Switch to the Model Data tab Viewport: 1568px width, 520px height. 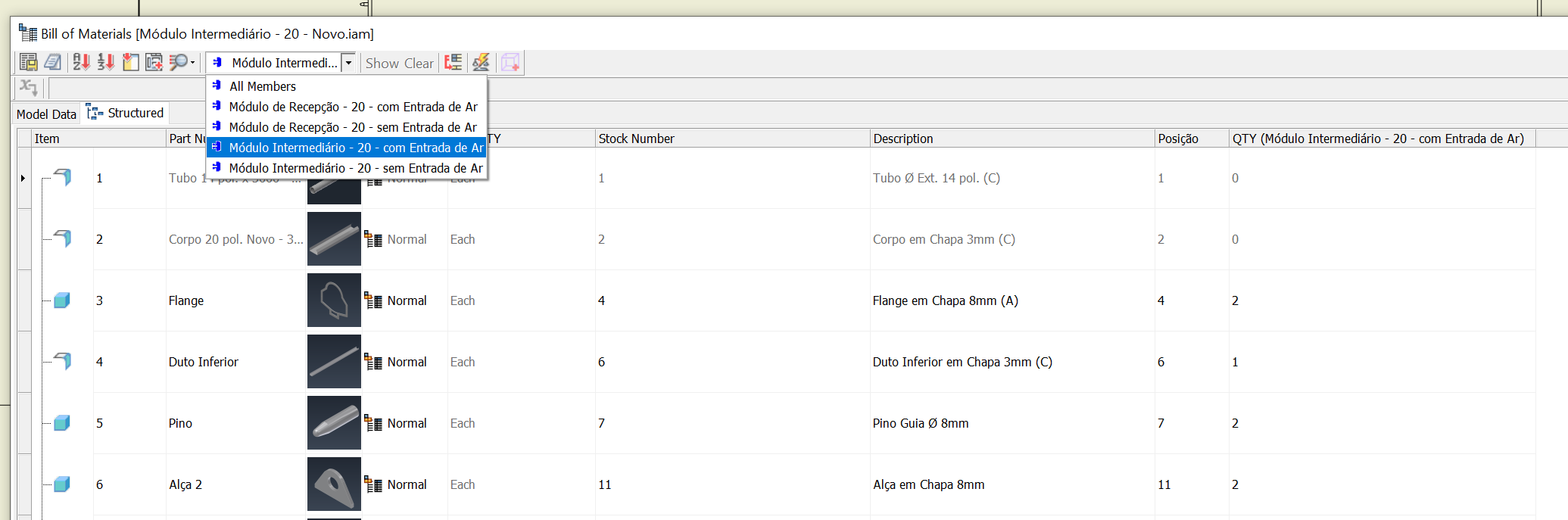46,114
